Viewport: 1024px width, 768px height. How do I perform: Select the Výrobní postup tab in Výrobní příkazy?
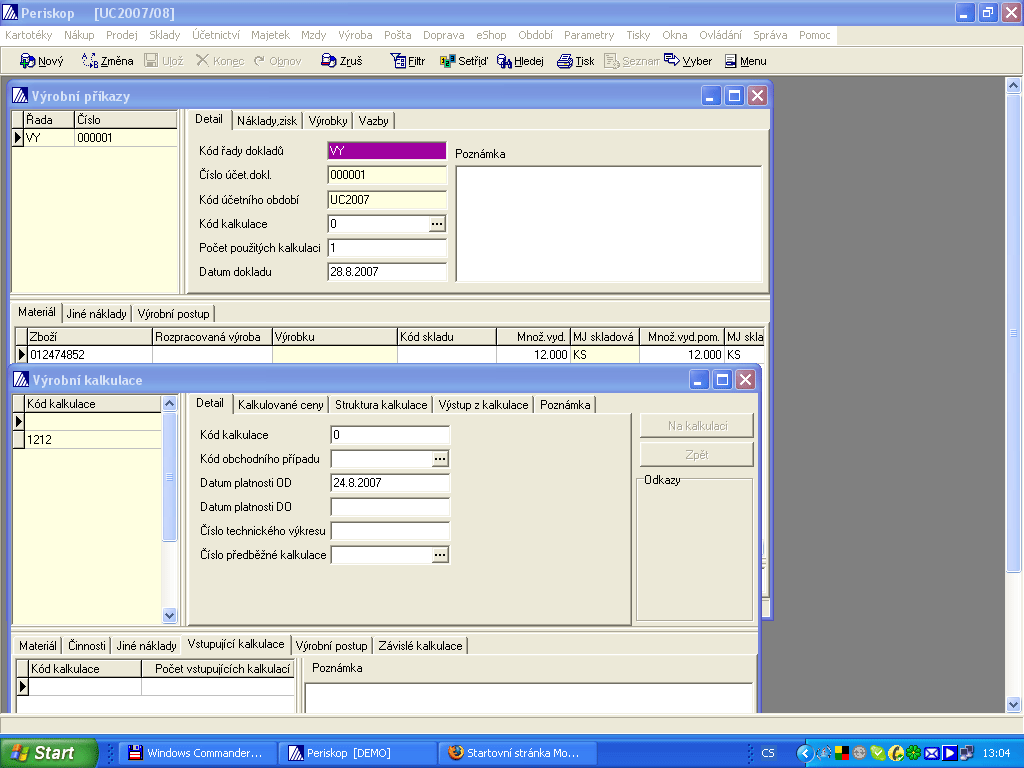tap(174, 314)
